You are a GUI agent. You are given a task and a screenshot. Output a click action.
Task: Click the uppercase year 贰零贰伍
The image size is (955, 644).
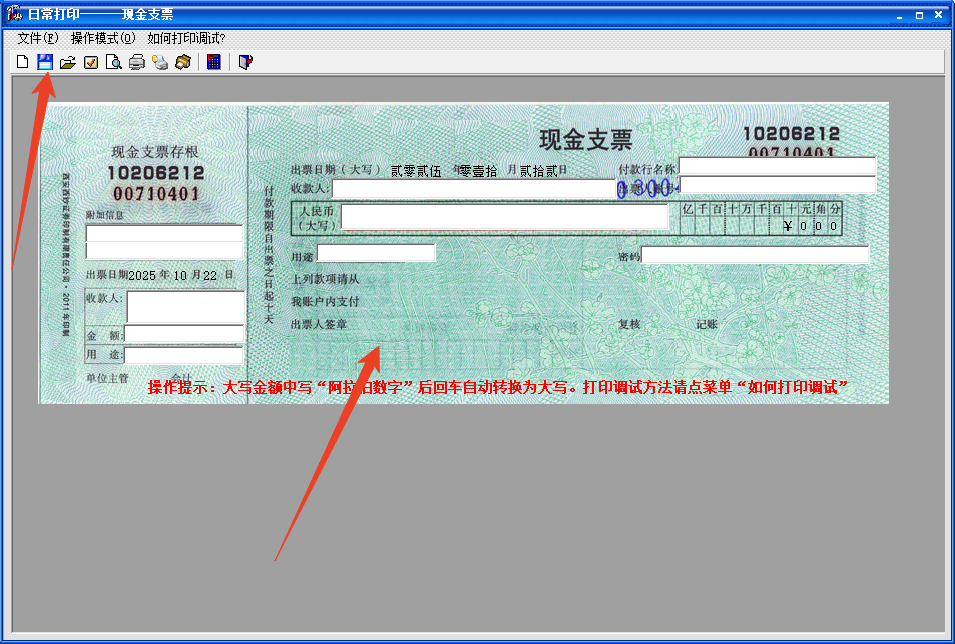point(416,171)
